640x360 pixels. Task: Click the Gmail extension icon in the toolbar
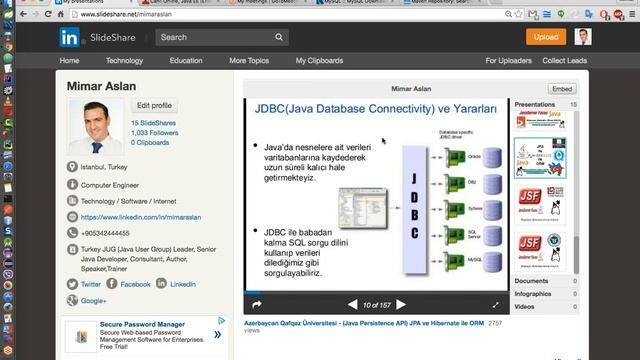coord(532,14)
